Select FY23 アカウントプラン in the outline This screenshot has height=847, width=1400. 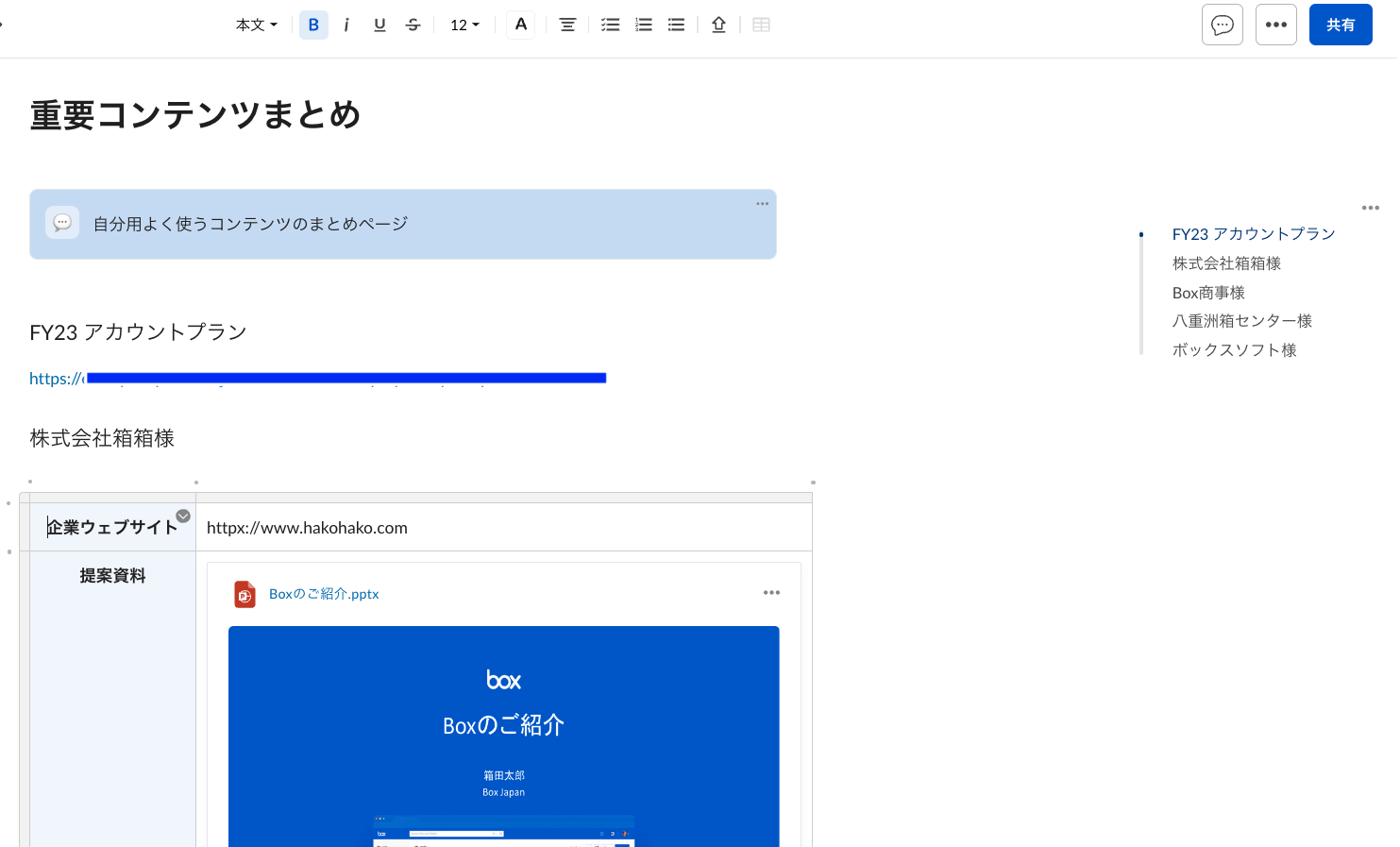point(1254,233)
